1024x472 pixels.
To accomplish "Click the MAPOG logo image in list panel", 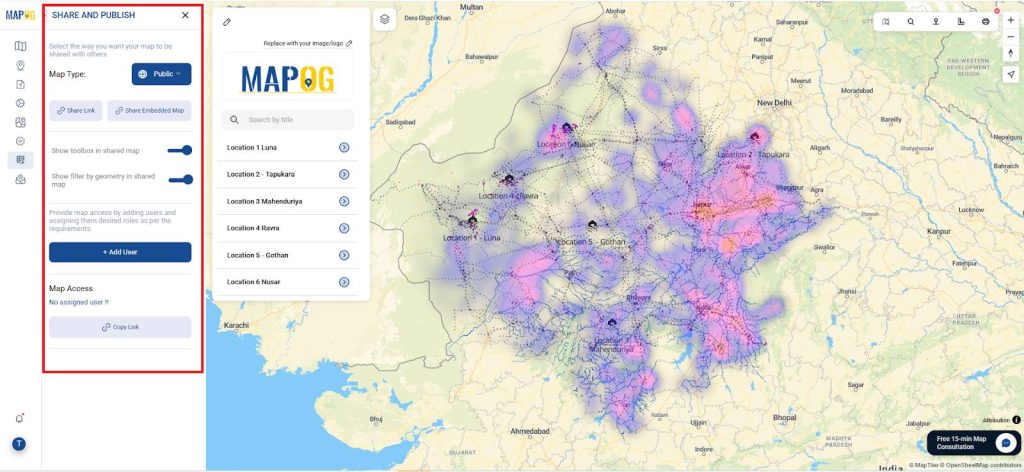I will tap(288, 78).
